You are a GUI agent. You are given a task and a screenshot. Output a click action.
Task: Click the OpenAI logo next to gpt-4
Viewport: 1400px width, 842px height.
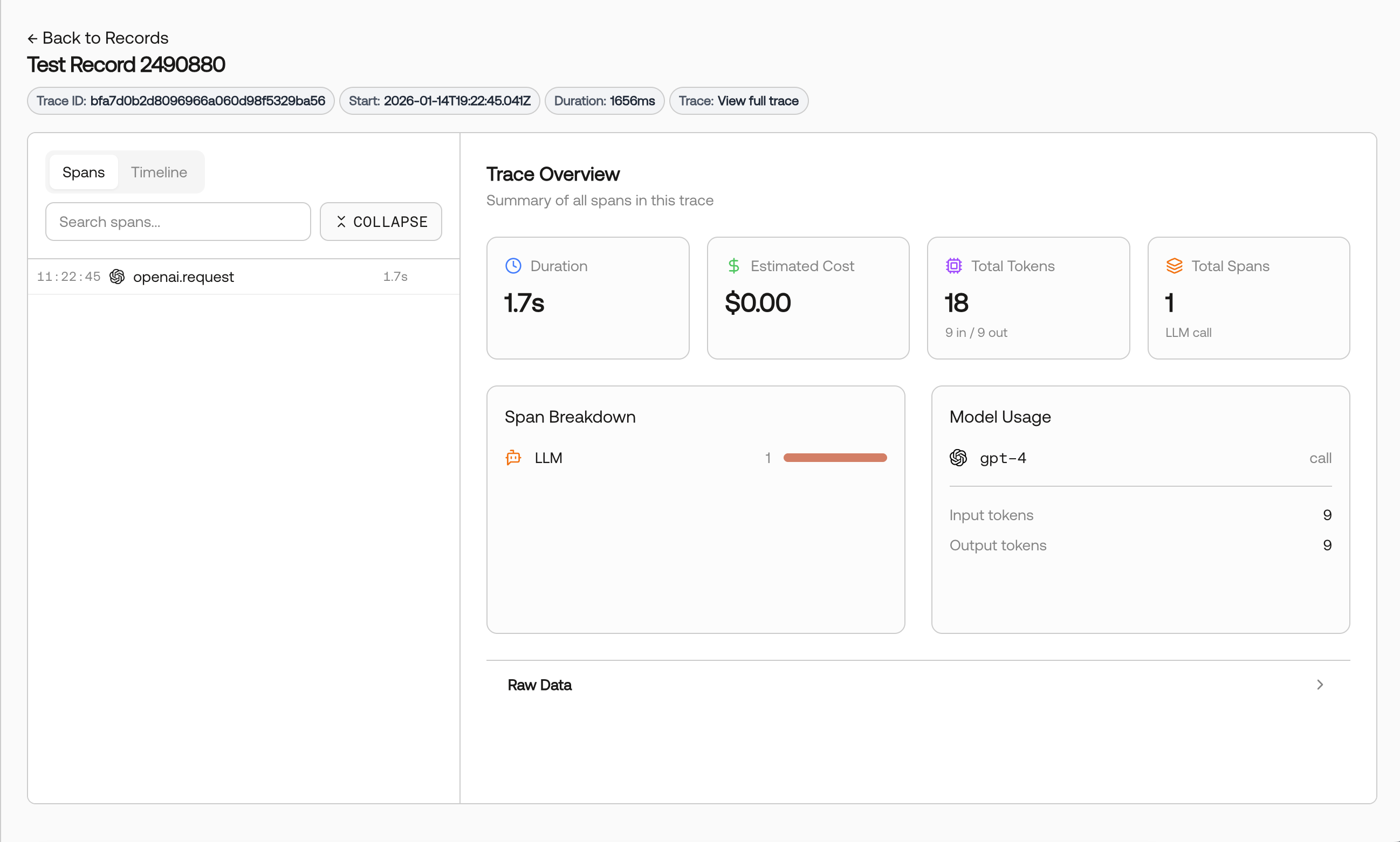pyautogui.click(x=958, y=457)
